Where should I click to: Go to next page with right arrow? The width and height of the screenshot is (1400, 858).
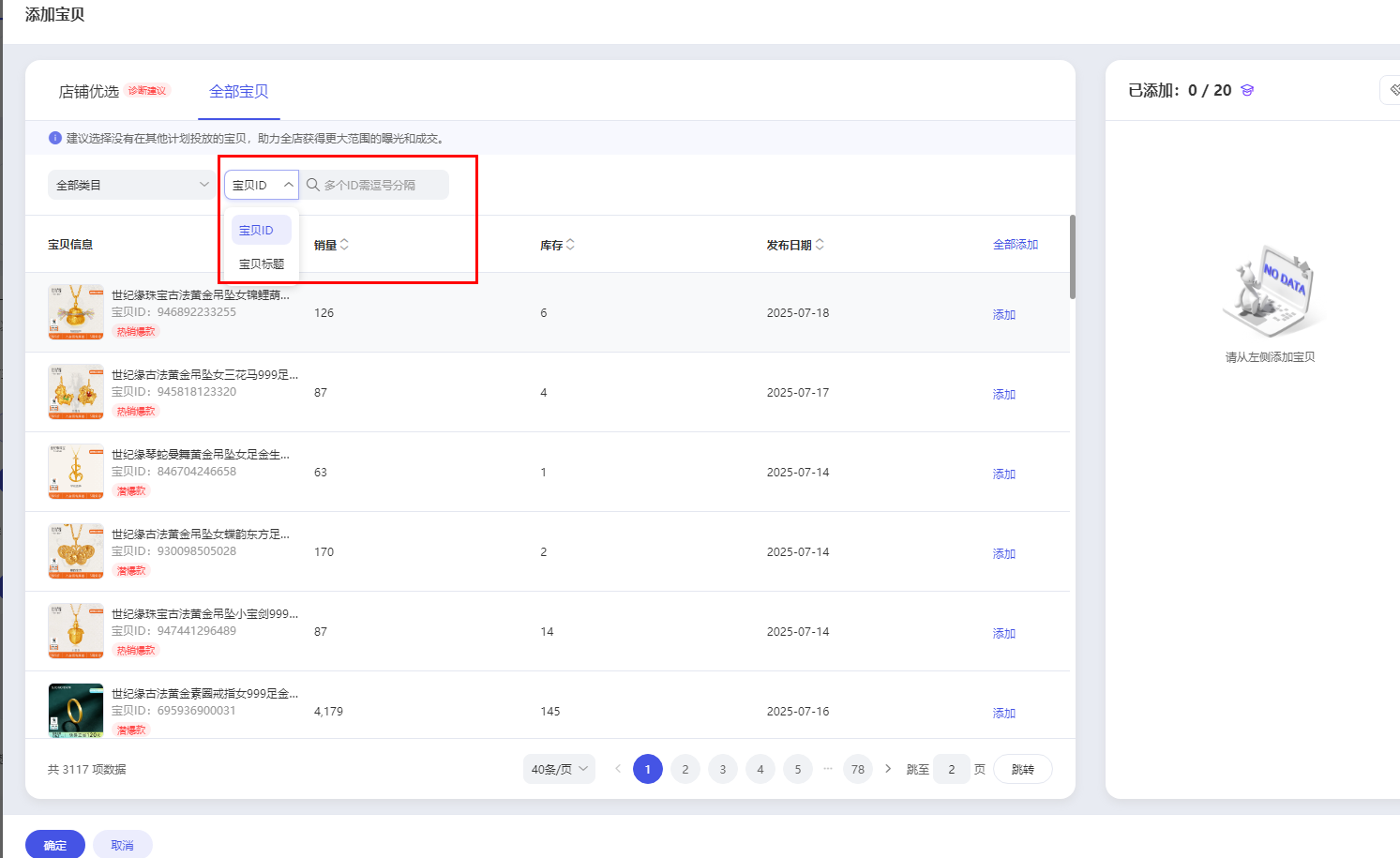[888, 769]
